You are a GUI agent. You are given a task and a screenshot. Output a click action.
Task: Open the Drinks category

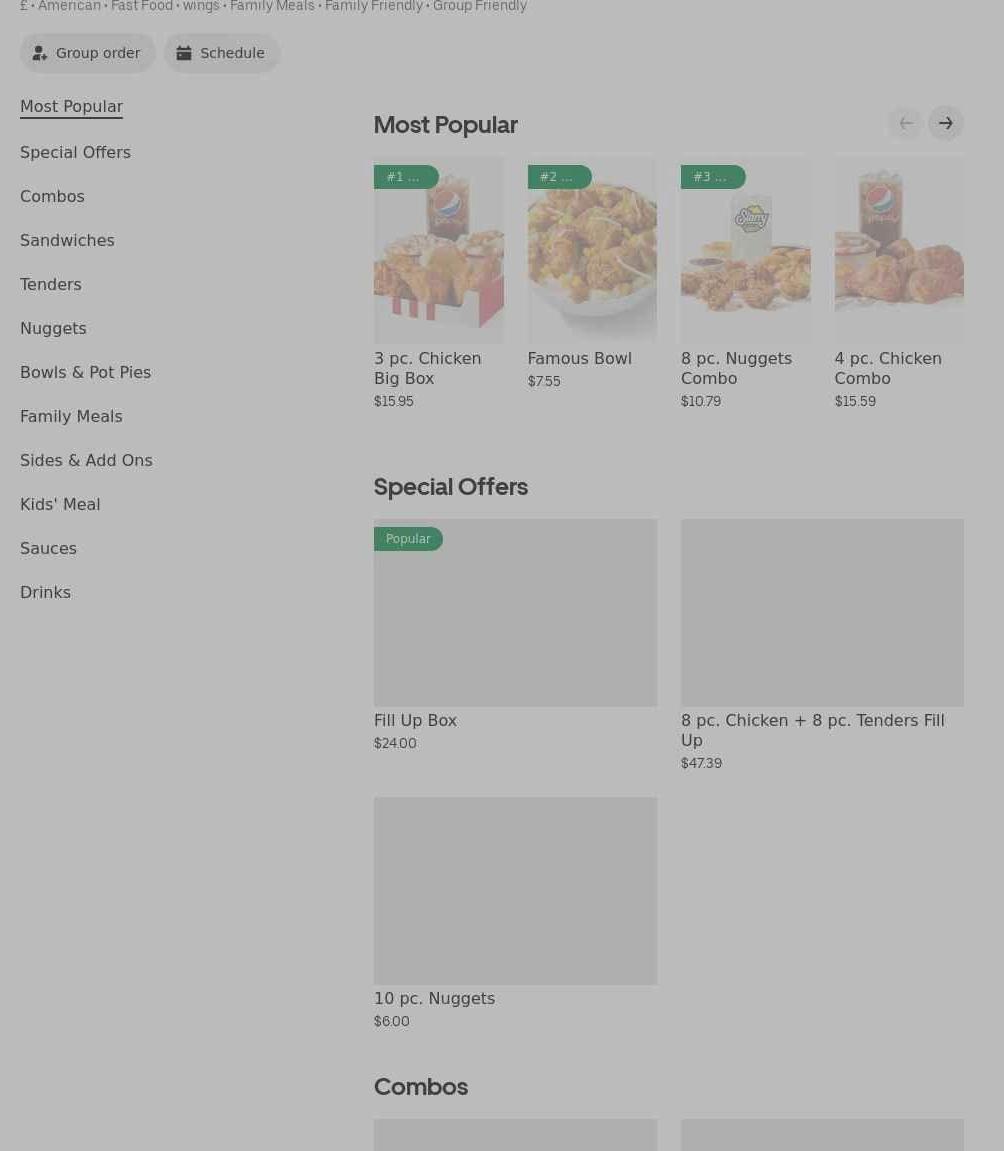pos(45,592)
